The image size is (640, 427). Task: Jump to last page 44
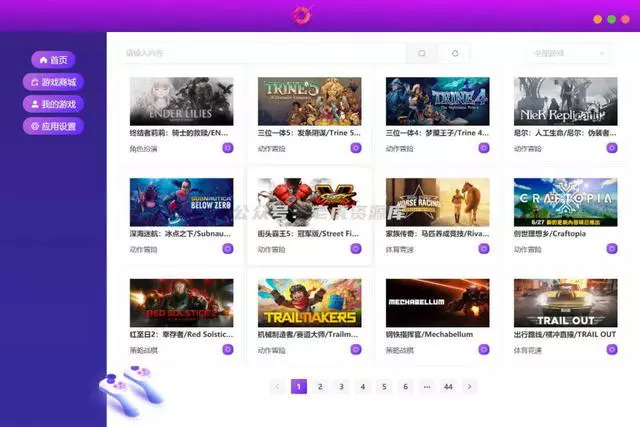coord(448,387)
